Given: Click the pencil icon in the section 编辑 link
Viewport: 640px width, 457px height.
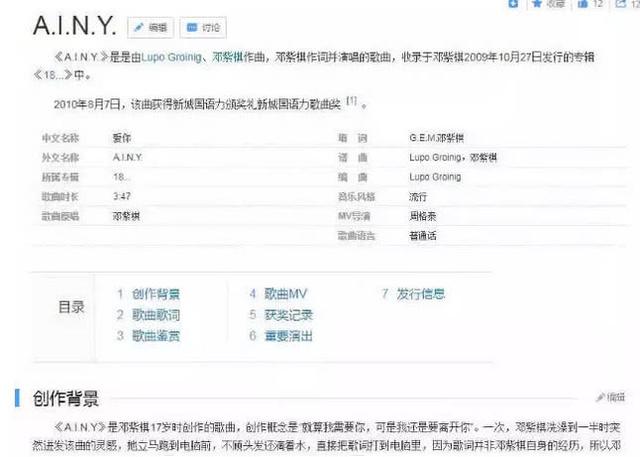Looking at the screenshot, I should 600,397.
